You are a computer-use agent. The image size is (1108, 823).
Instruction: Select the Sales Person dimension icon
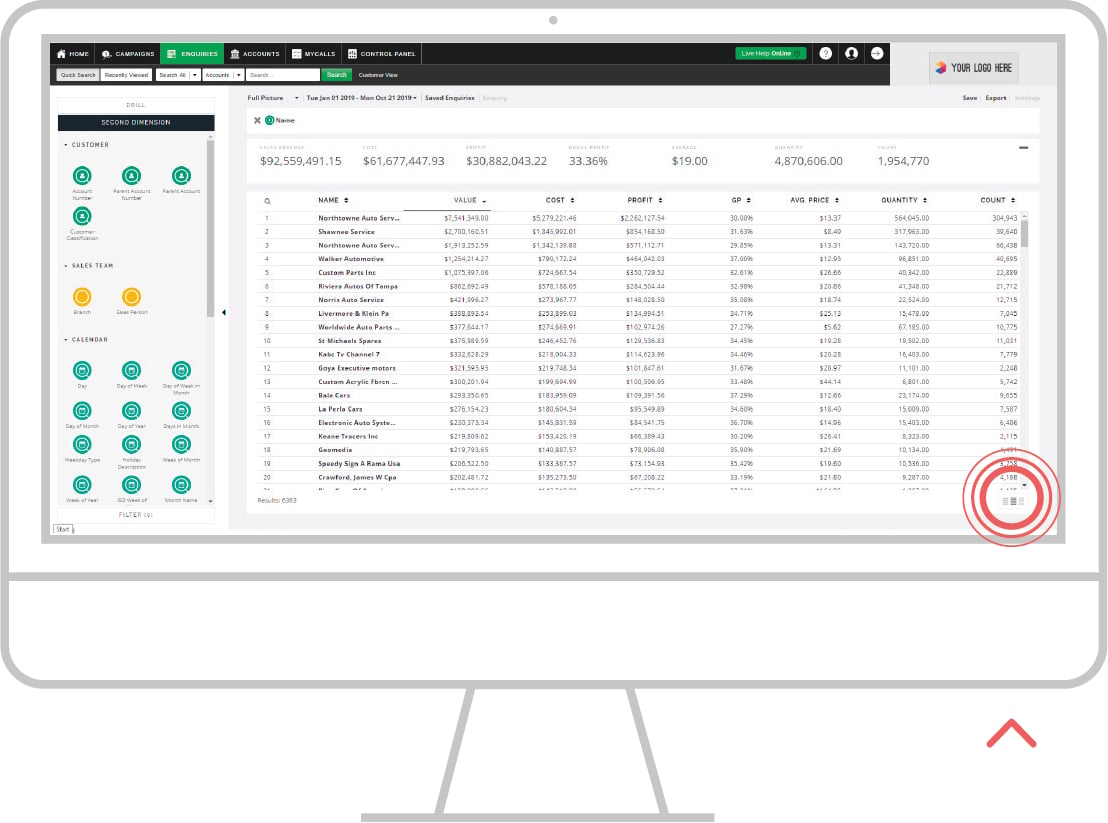coord(131,297)
